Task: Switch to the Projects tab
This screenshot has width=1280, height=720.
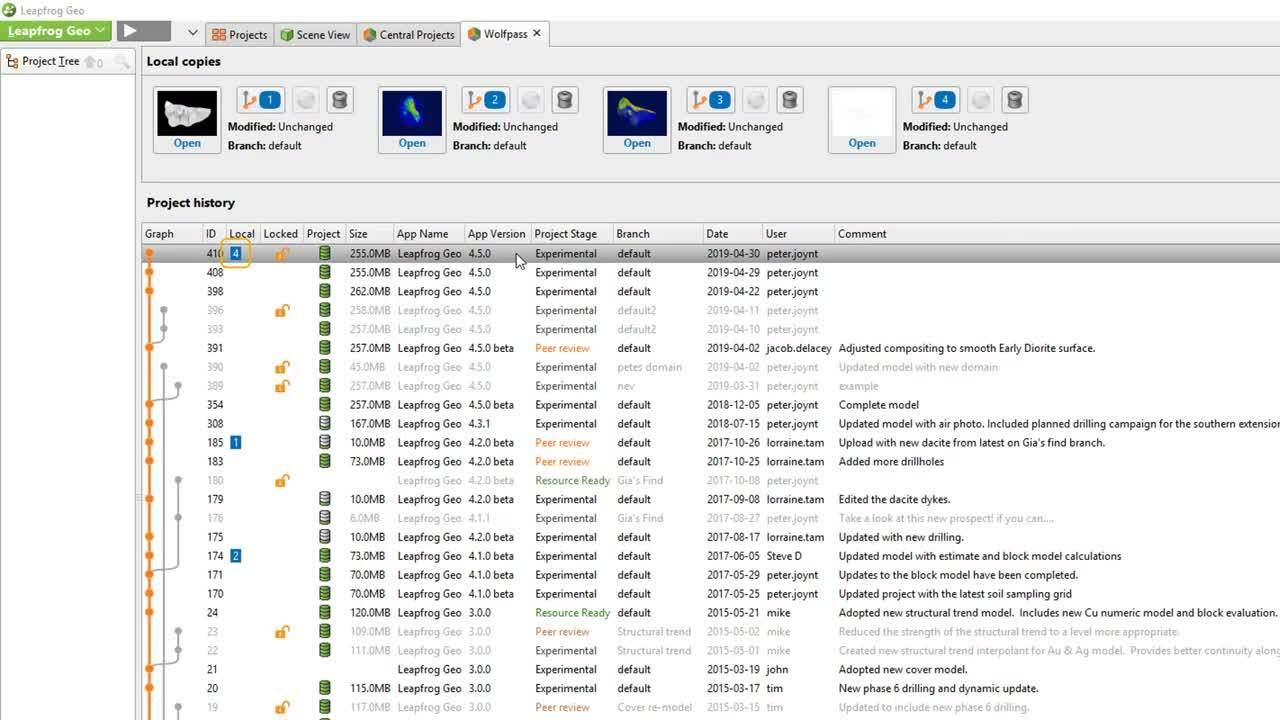Action: (x=239, y=34)
